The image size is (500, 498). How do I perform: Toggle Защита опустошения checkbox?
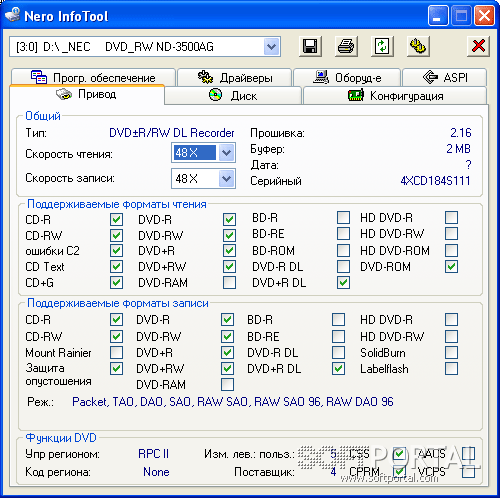[116, 369]
